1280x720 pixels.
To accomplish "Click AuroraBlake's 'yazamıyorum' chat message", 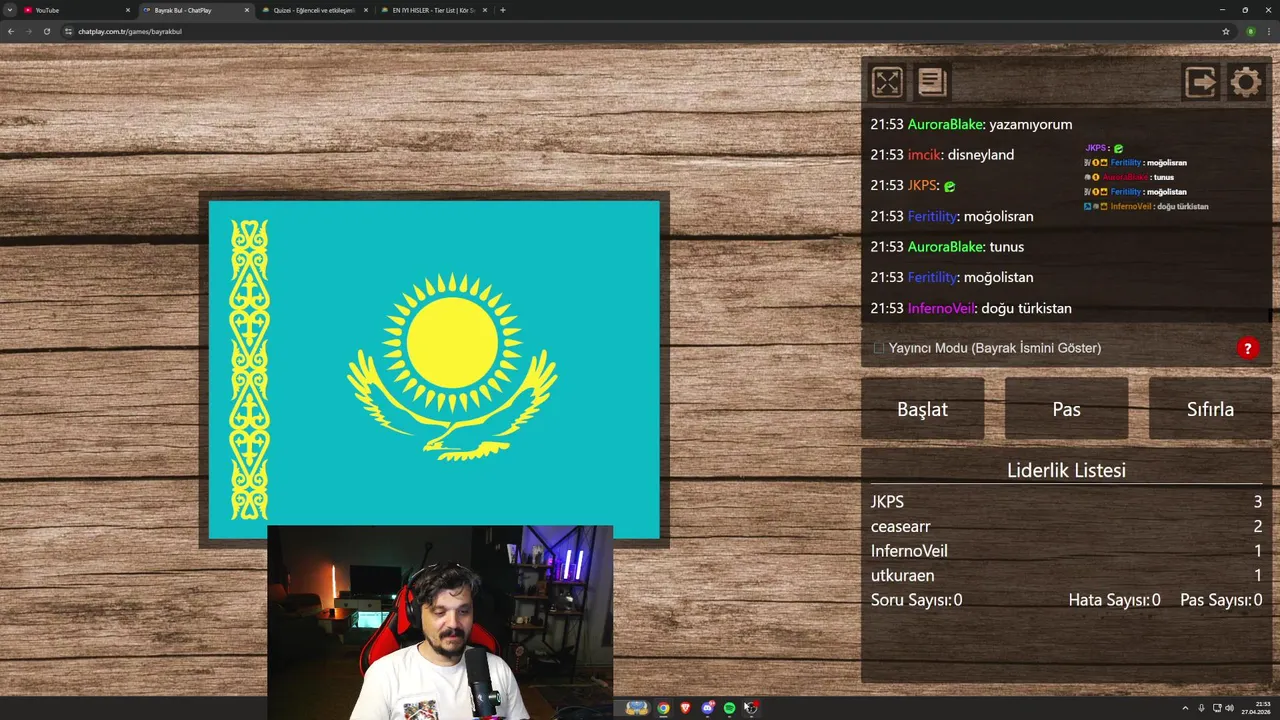I will tap(971, 124).
